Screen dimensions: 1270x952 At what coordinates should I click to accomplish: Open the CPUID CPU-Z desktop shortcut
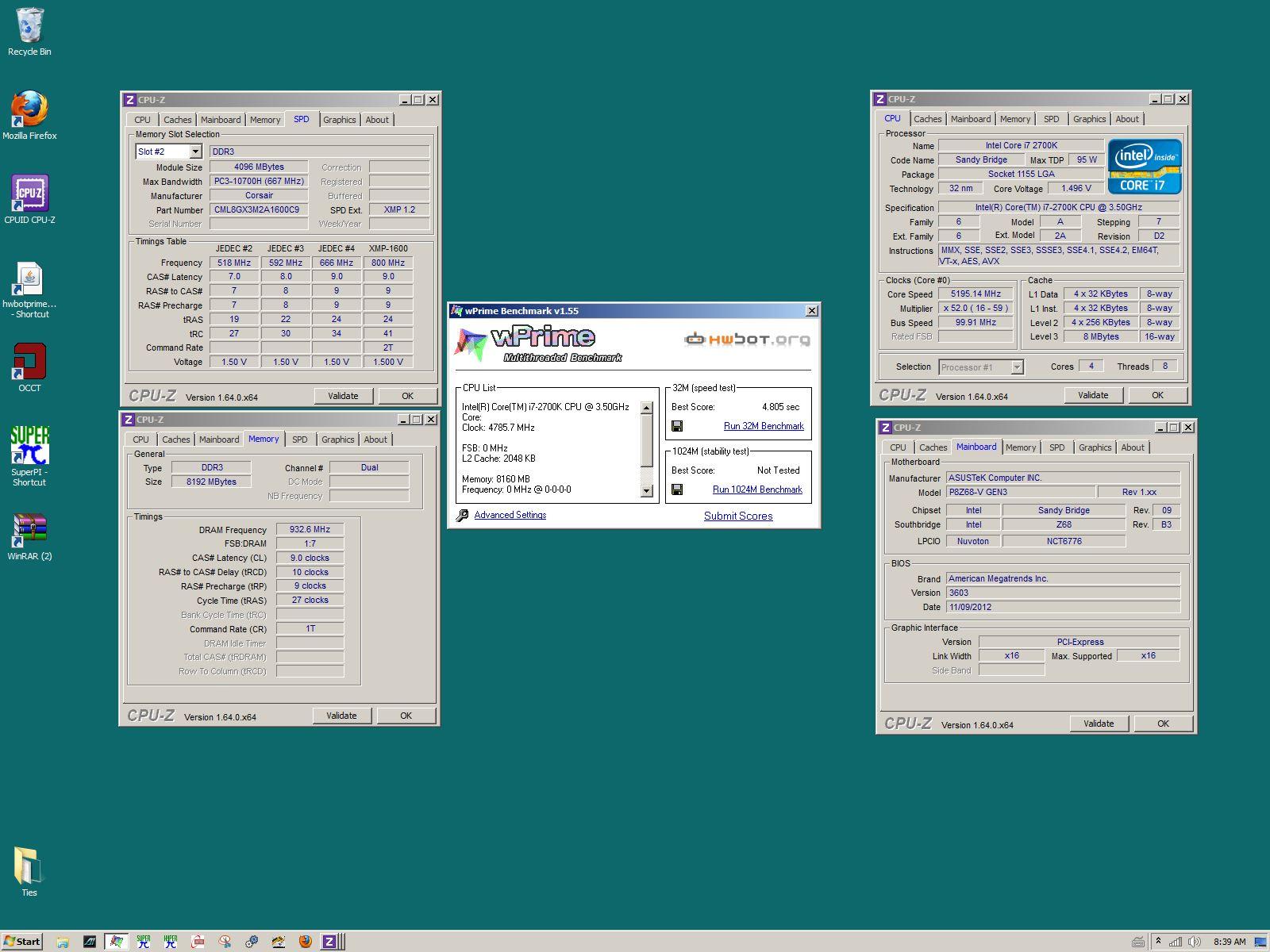point(29,200)
